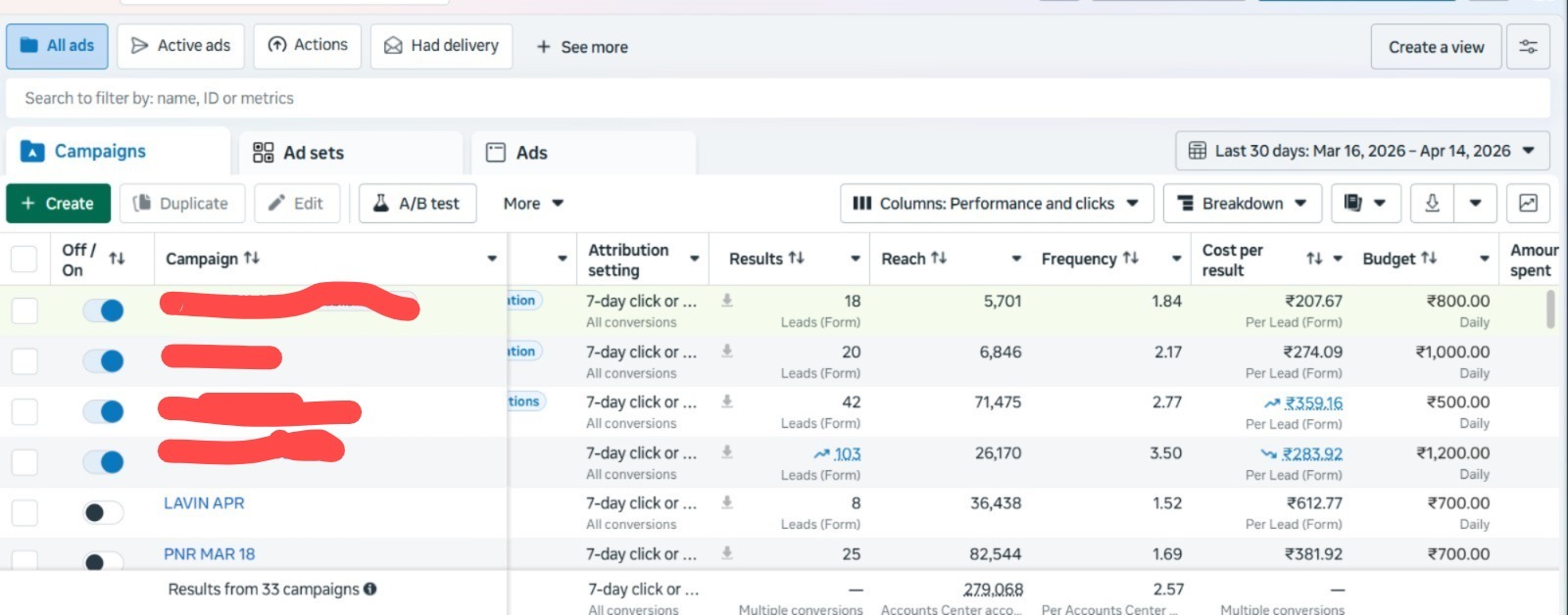Open the Frequency column dropdown arrow

[1176, 259]
